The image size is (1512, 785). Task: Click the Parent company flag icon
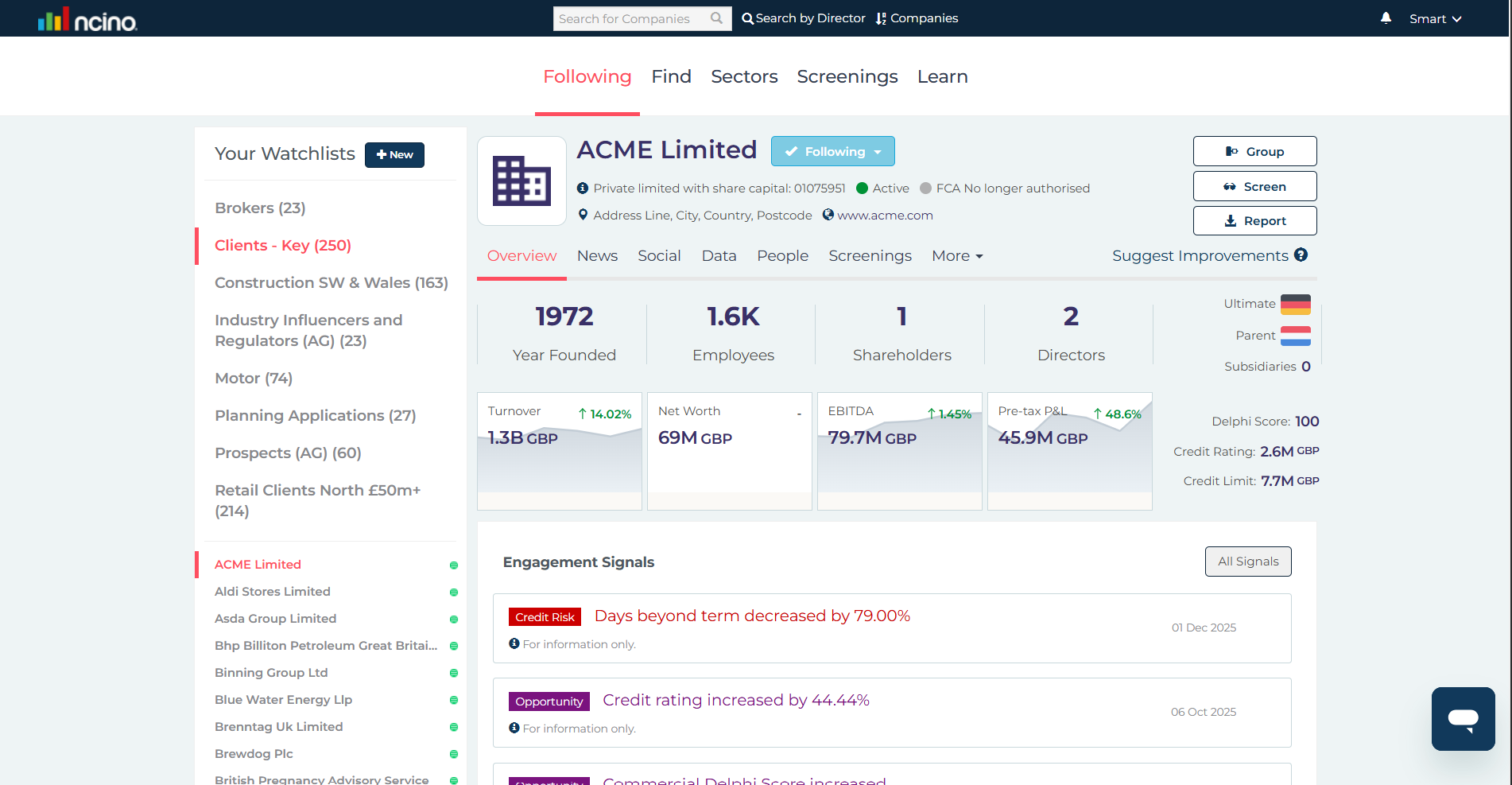(x=1295, y=336)
